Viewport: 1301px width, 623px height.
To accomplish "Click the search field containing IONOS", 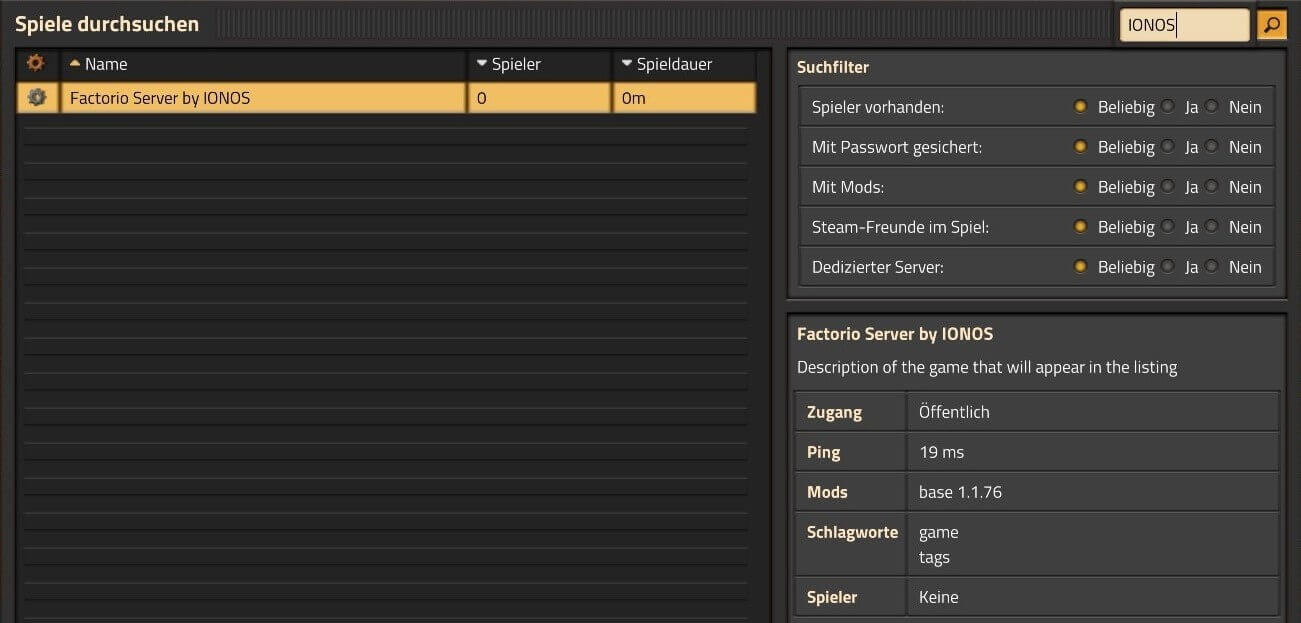I will coord(1185,25).
